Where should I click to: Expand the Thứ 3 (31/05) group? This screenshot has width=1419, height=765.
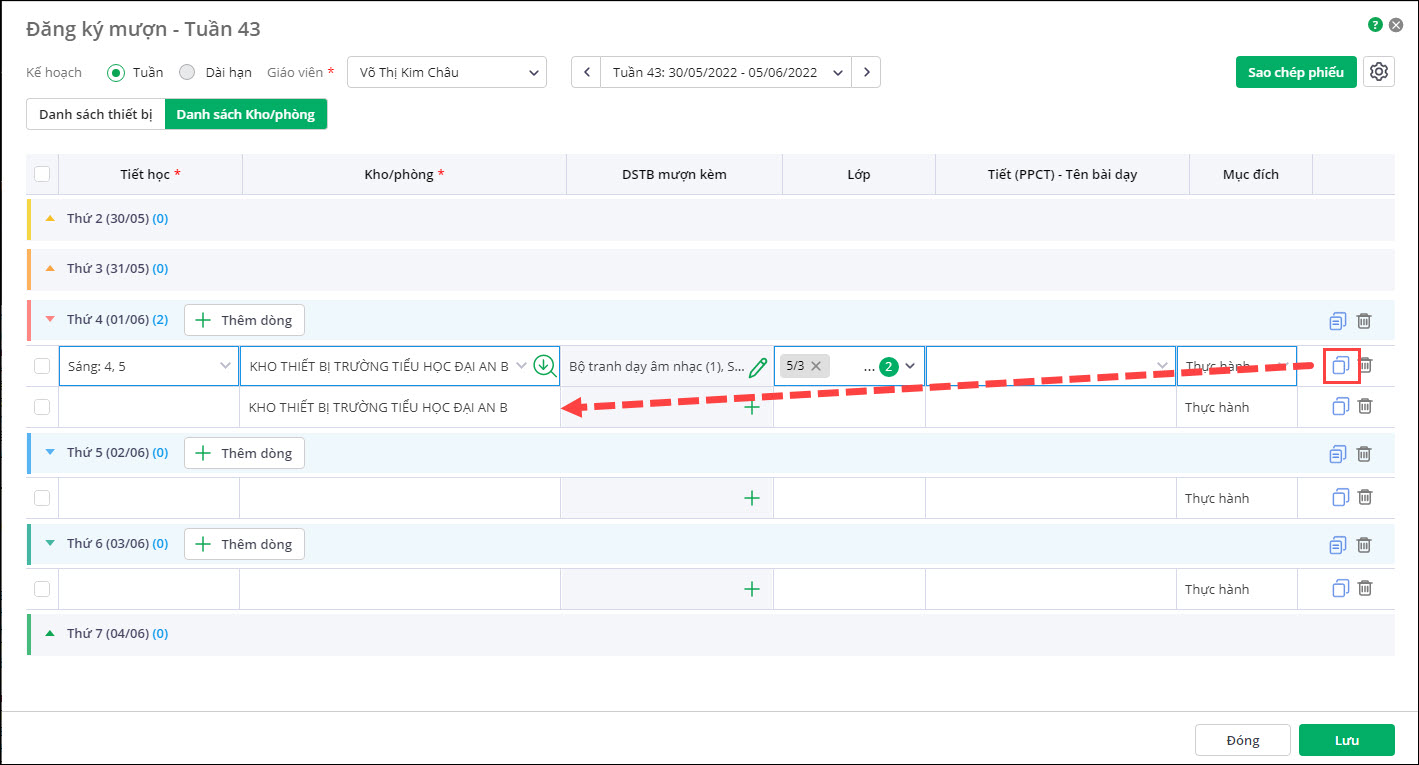click(x=50, y=268)
